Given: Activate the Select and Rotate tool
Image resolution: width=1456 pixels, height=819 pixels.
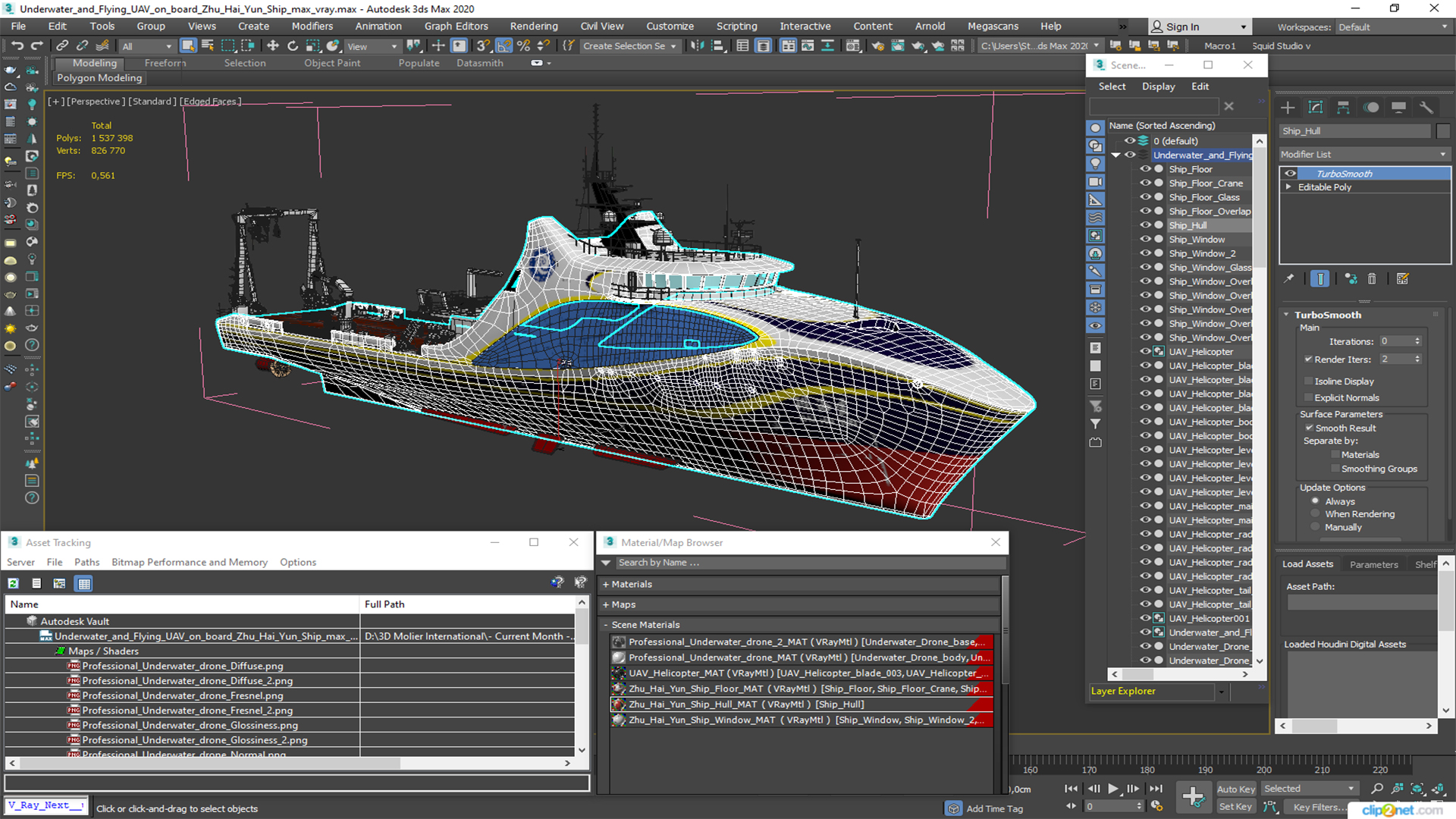Looking at the screenshot, I should pos(293,45).
